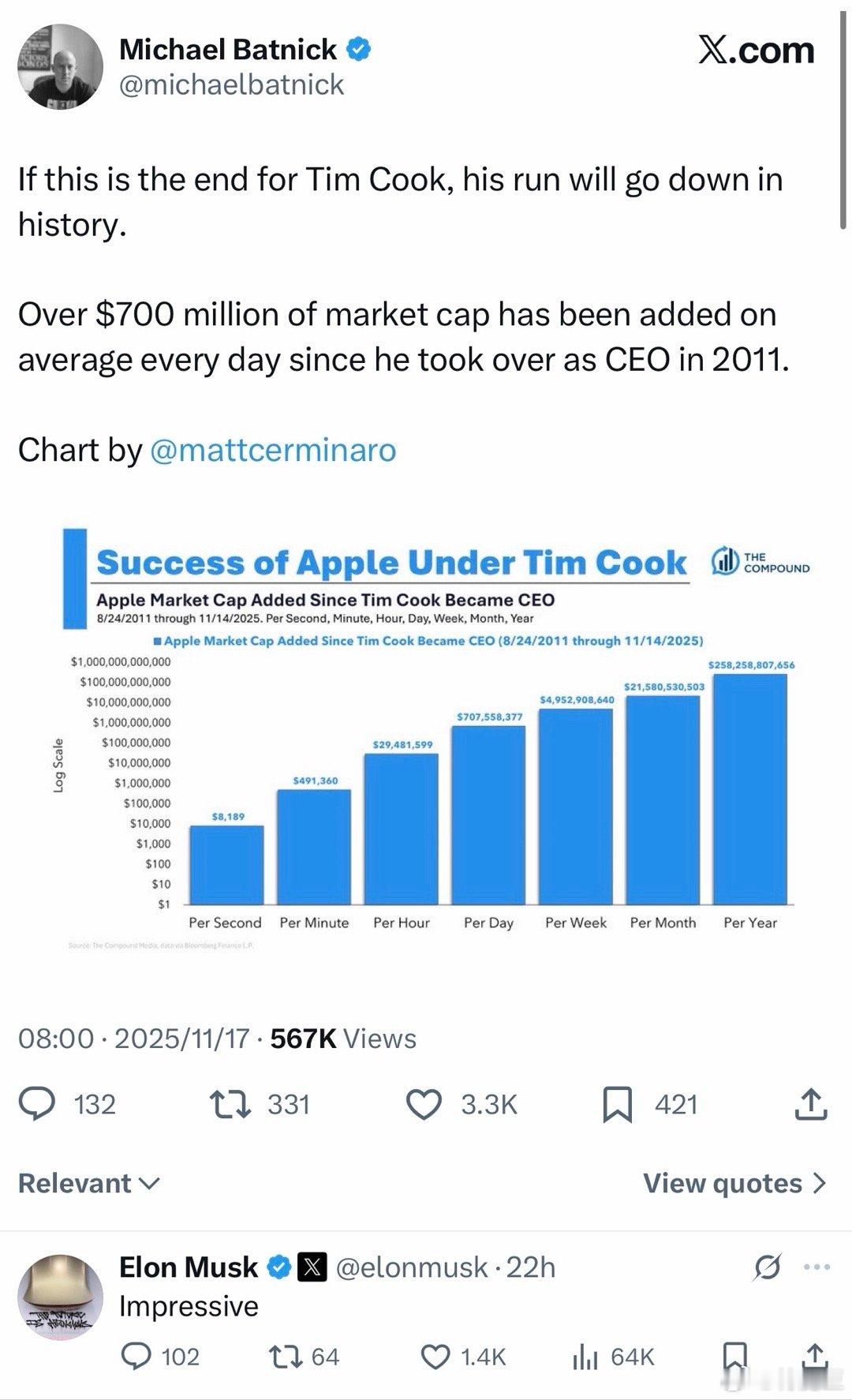
Task: Bookmark Elon Musk's reply
Action: 734,1357
